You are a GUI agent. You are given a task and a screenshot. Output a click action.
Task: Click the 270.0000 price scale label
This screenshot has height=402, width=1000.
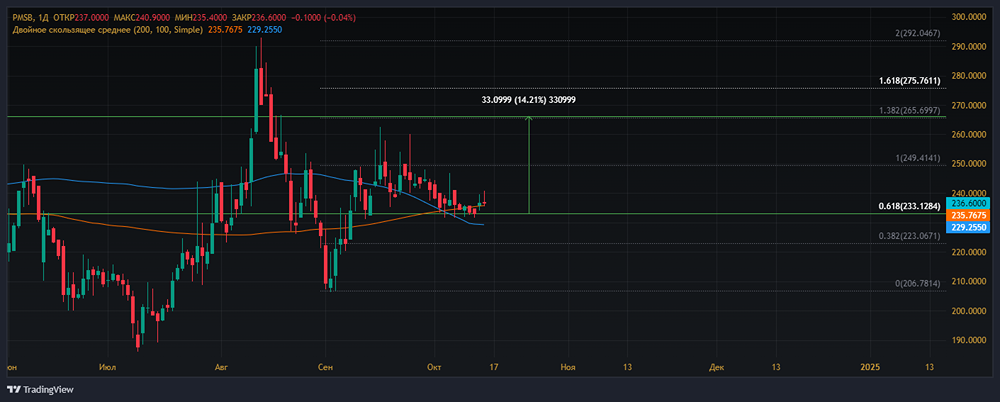[968, 105]
